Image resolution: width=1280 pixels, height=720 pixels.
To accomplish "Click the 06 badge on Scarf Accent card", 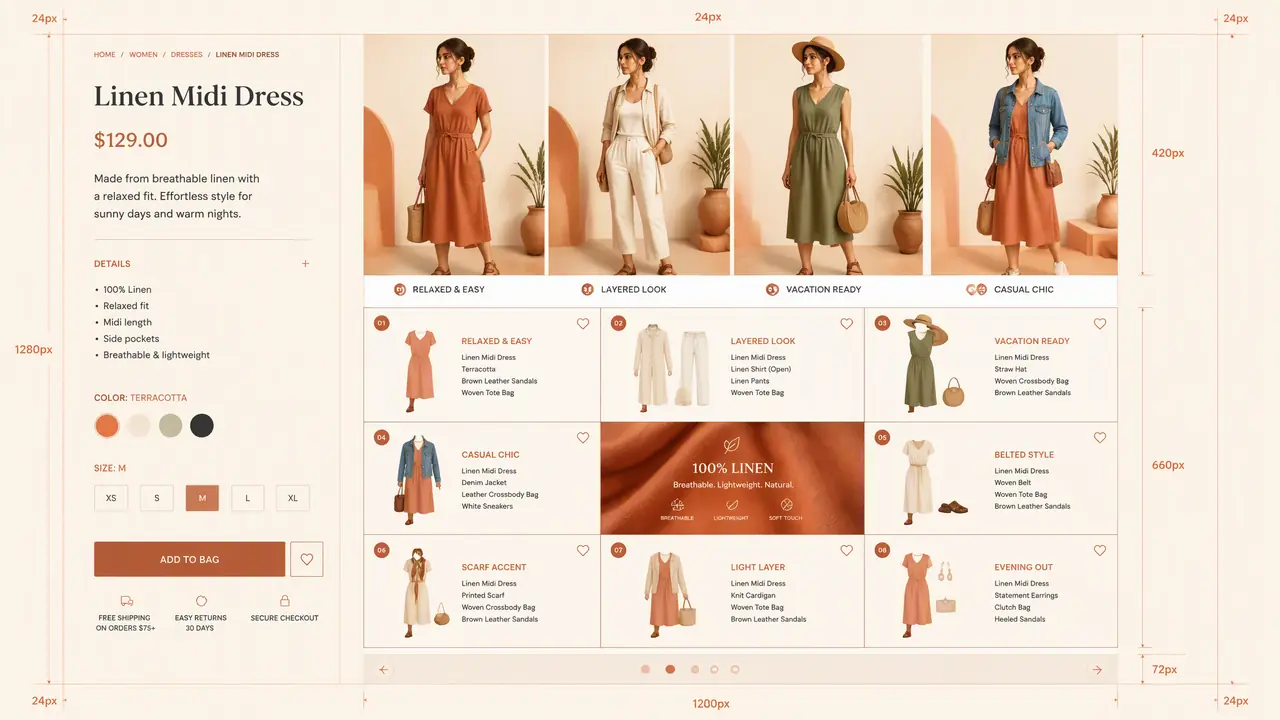I will pyautogui.click(x=381, y=550).
